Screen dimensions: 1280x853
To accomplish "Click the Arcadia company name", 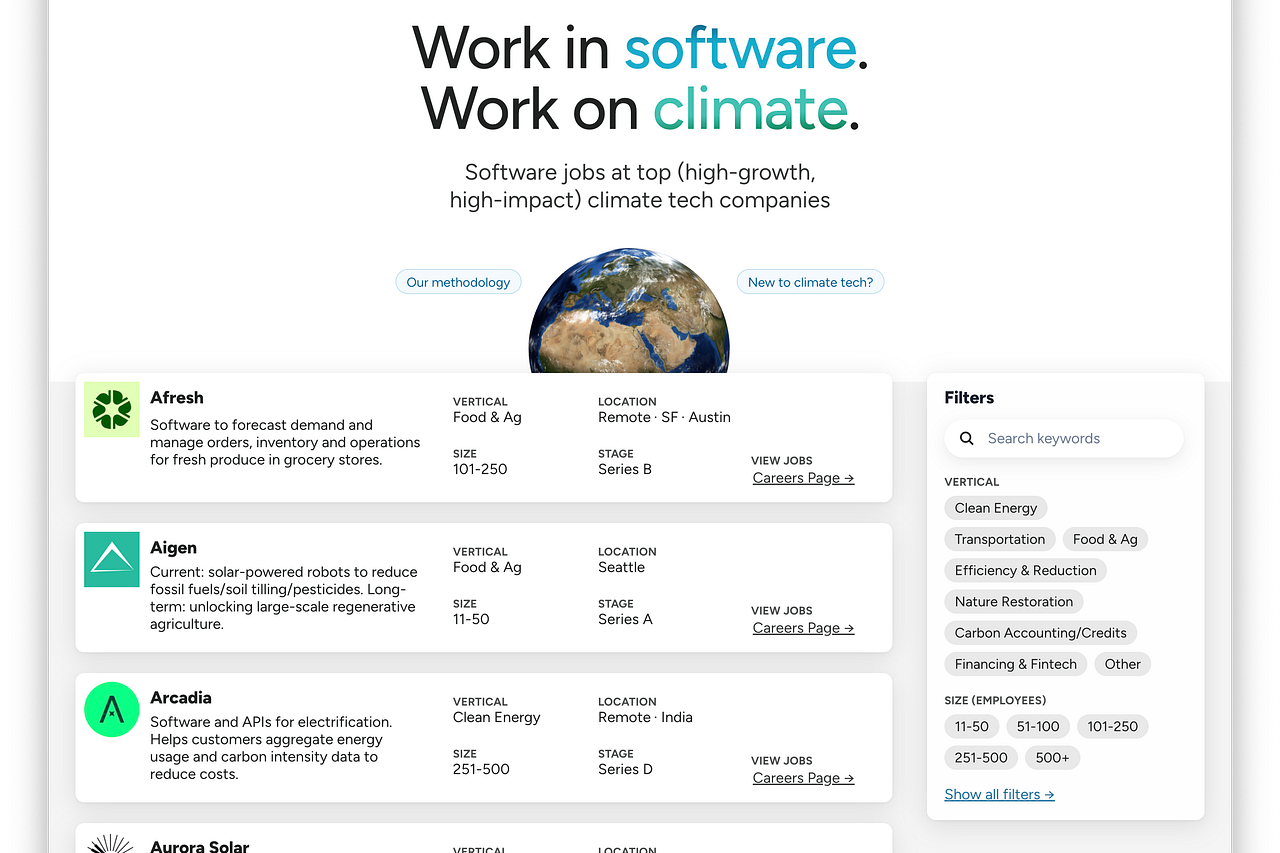I will tap(181, 697).
